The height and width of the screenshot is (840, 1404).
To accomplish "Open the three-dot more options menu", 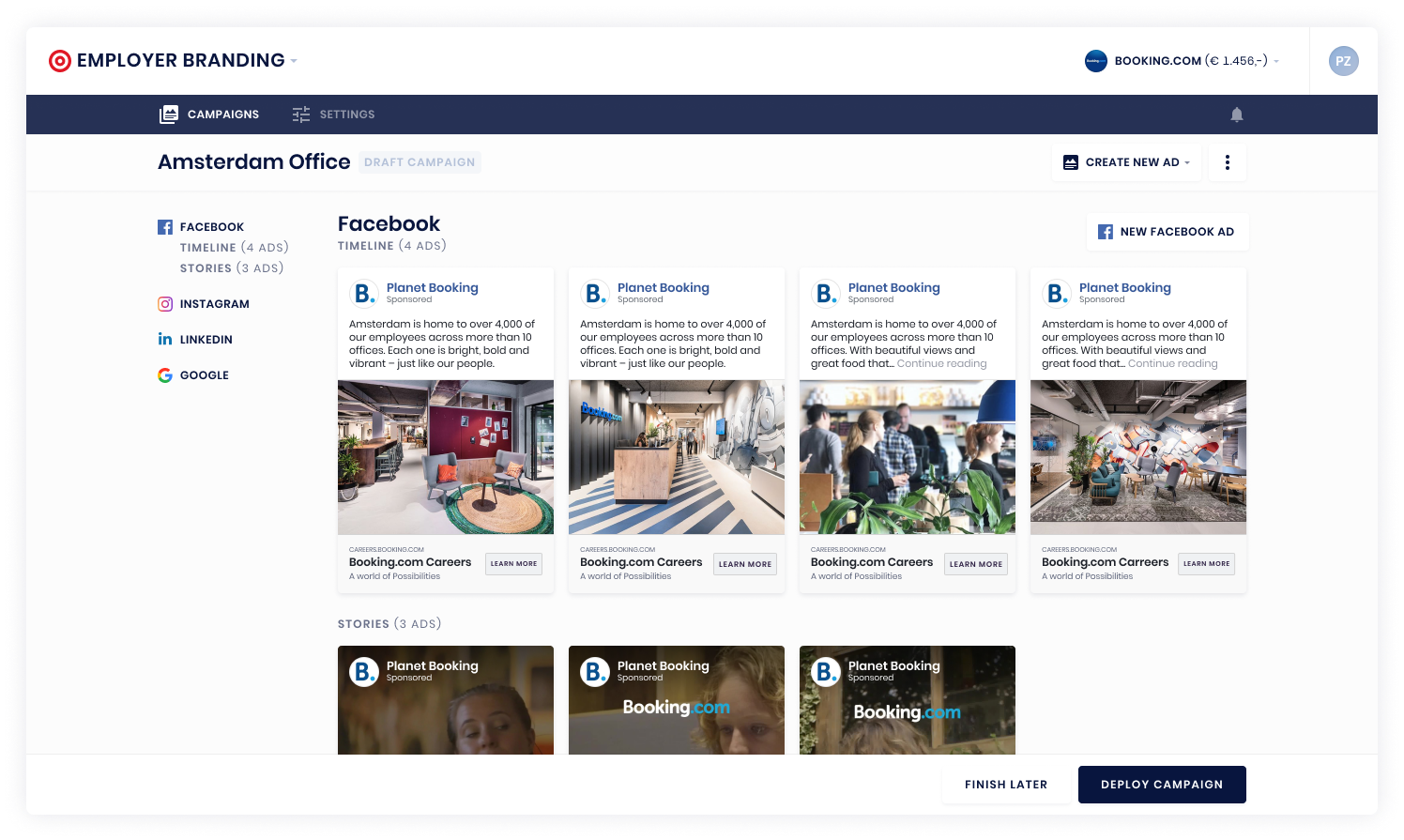I will (x=1227, y=162).
